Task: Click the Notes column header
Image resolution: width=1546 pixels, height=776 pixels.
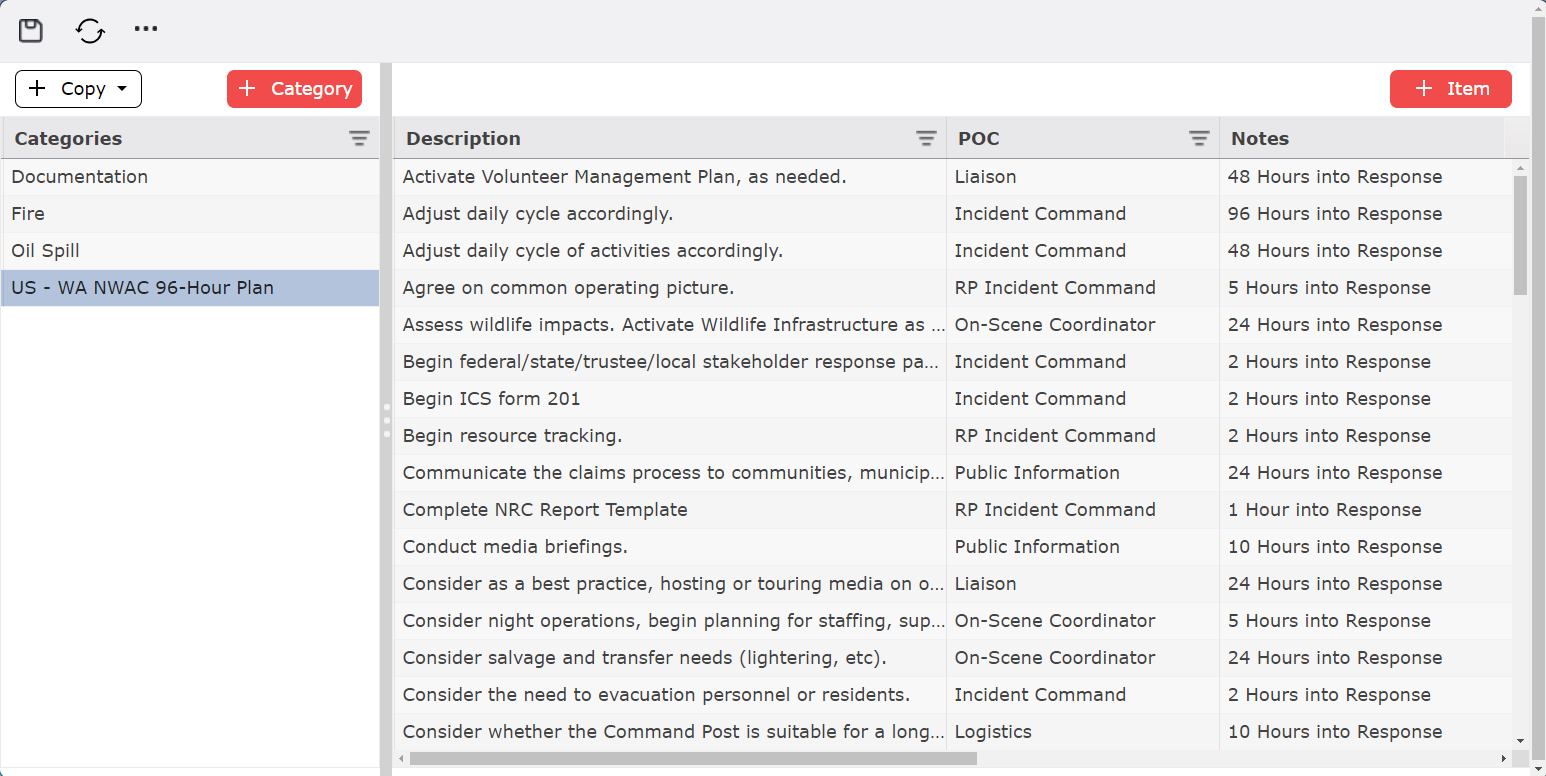Action: (x=1259, y=138)
